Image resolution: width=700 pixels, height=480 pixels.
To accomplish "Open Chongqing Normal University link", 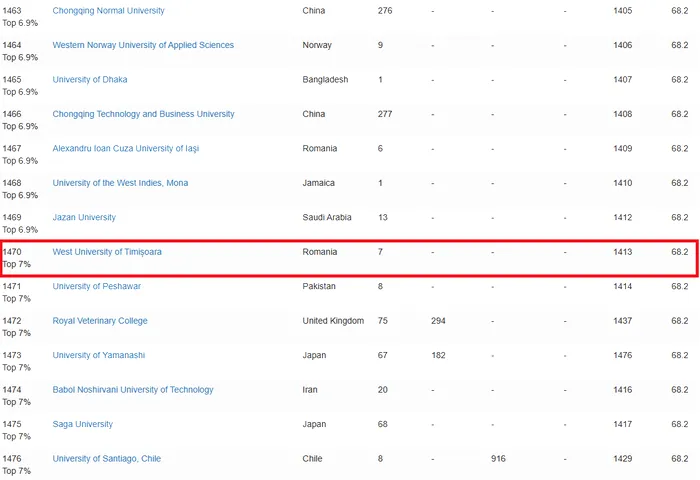I will pos(108,11).
